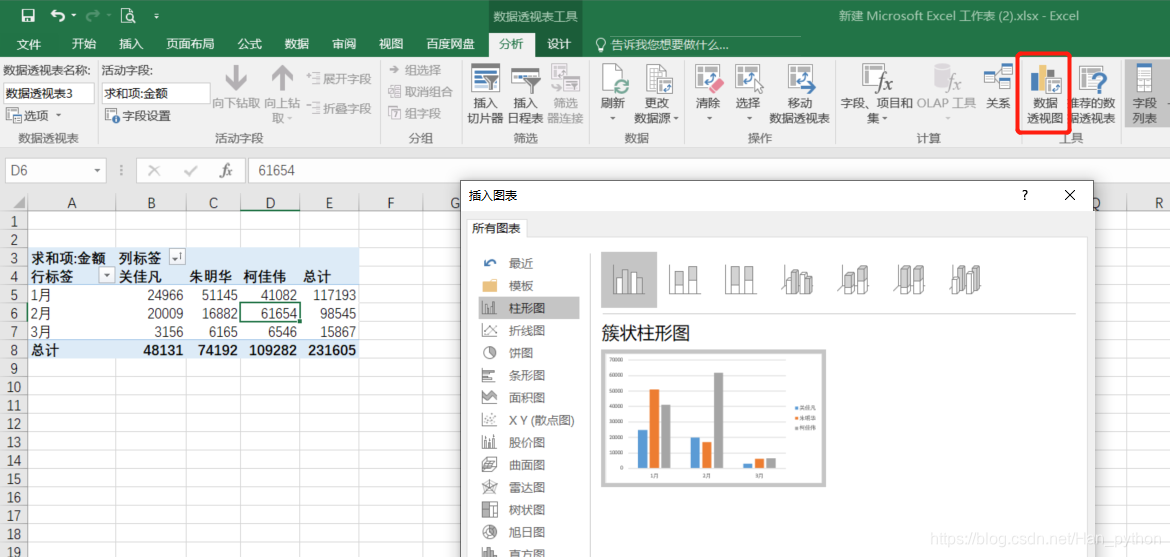Choose Recent (最近) chart category

[x=528, y=263]
